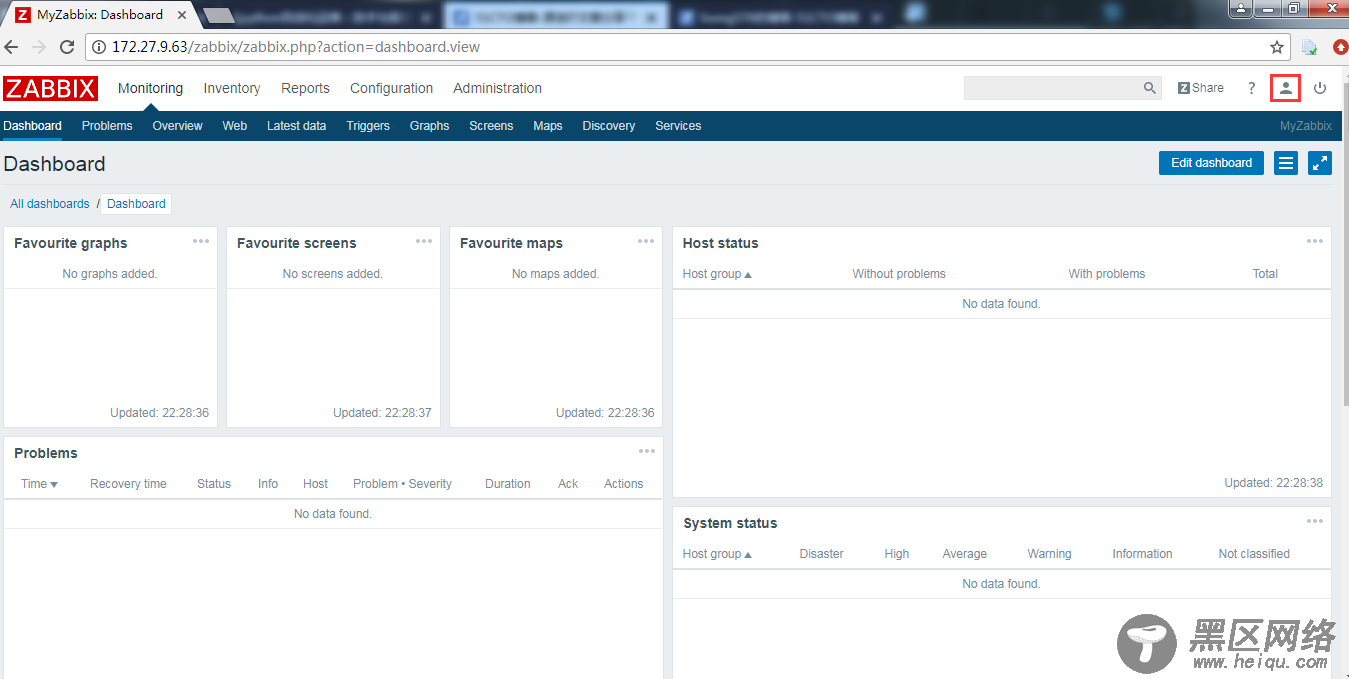Click the MyZabbix server name label
1349x679 pixels.
point(1306,126)
